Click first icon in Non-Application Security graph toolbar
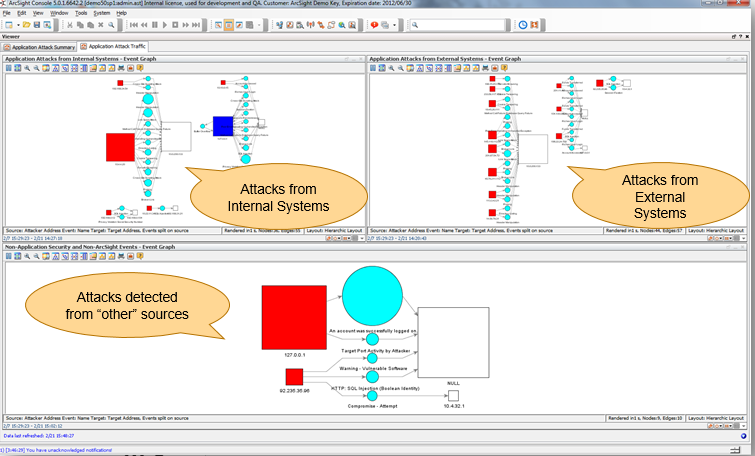This screenshot has width=755, height=456. (8, 256)
